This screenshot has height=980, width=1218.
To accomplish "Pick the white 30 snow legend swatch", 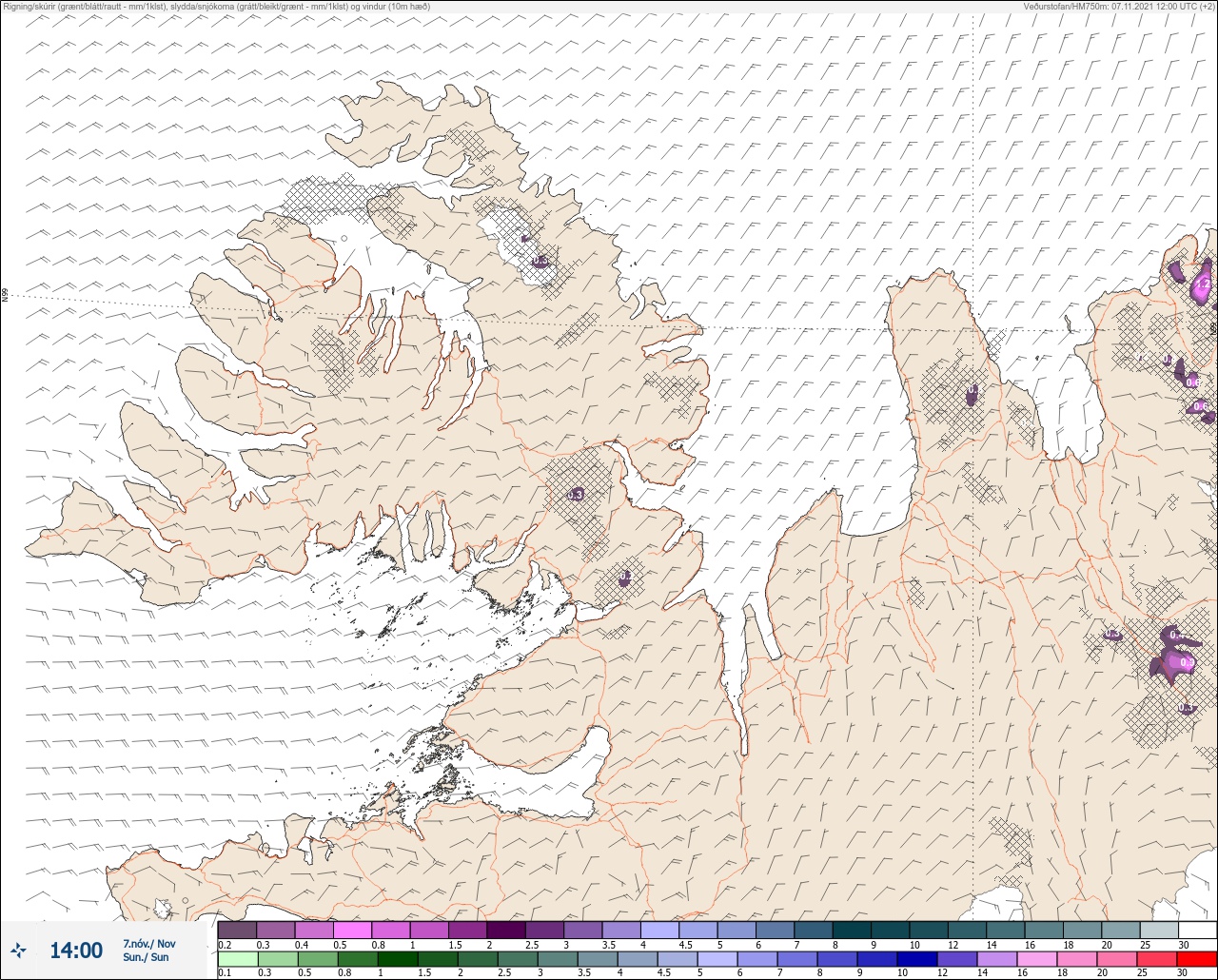I will click(1197, 930).
